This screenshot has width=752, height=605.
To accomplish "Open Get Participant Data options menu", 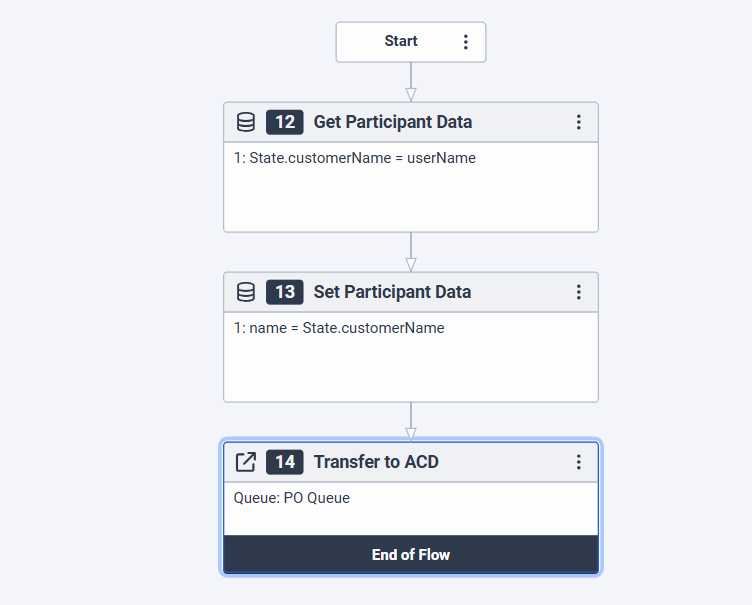I will (578, 122).
